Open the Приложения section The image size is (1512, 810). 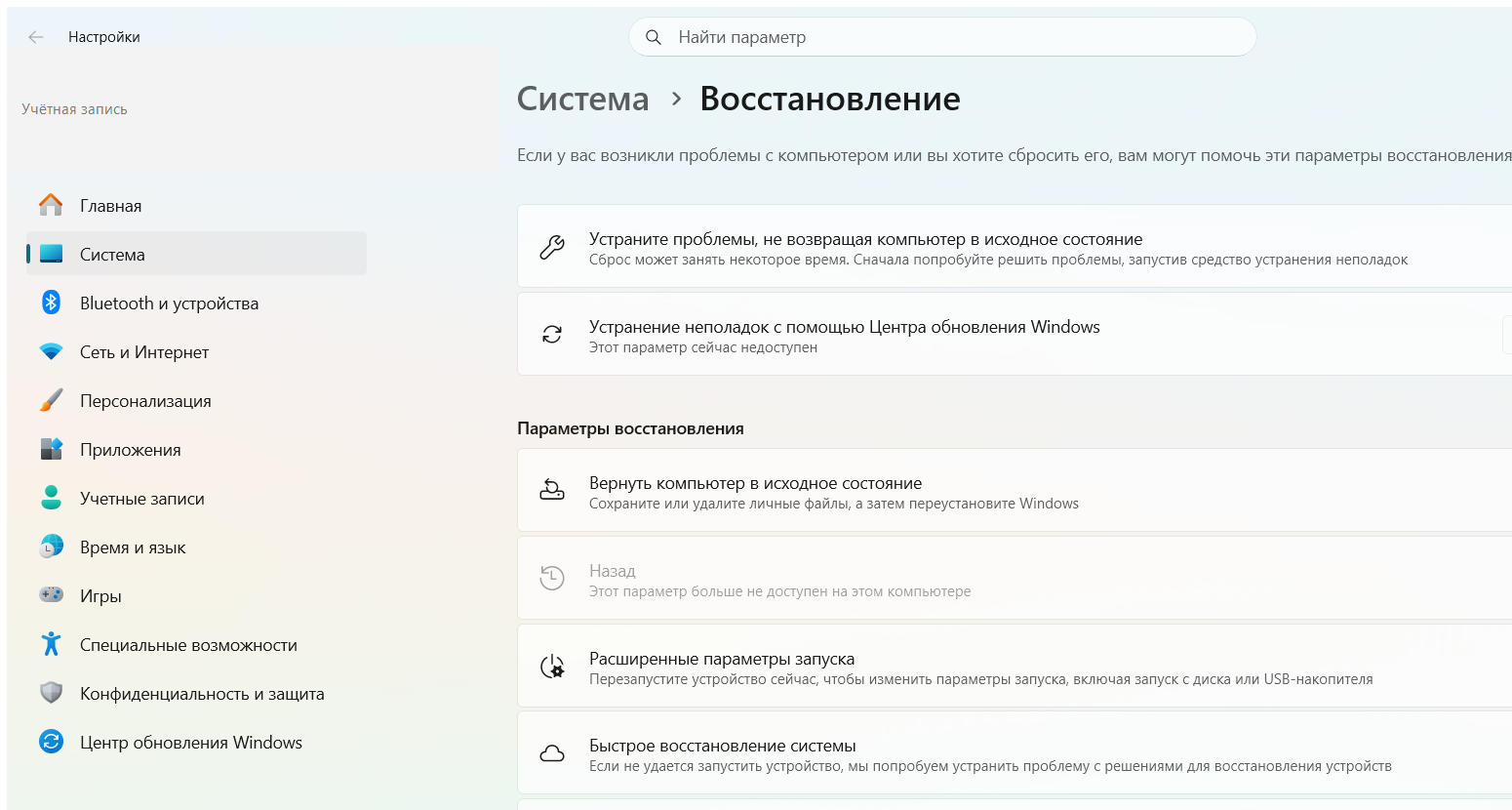click(x=196, y=449)
